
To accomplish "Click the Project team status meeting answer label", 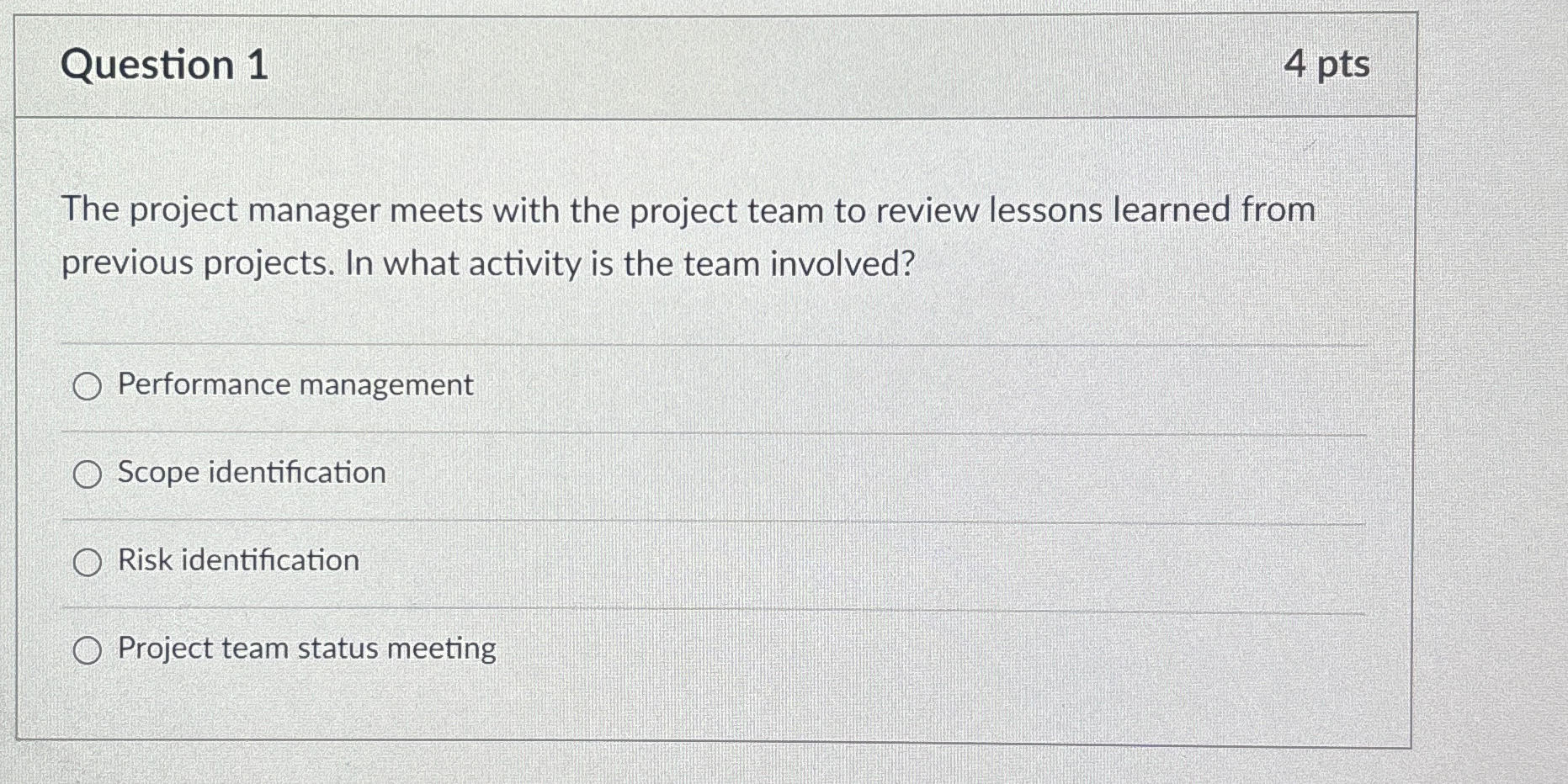I will point(306,648).
